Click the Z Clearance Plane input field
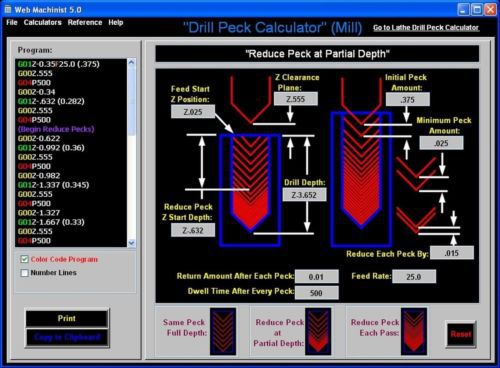 pyautogui.click(x=296, y=99)
